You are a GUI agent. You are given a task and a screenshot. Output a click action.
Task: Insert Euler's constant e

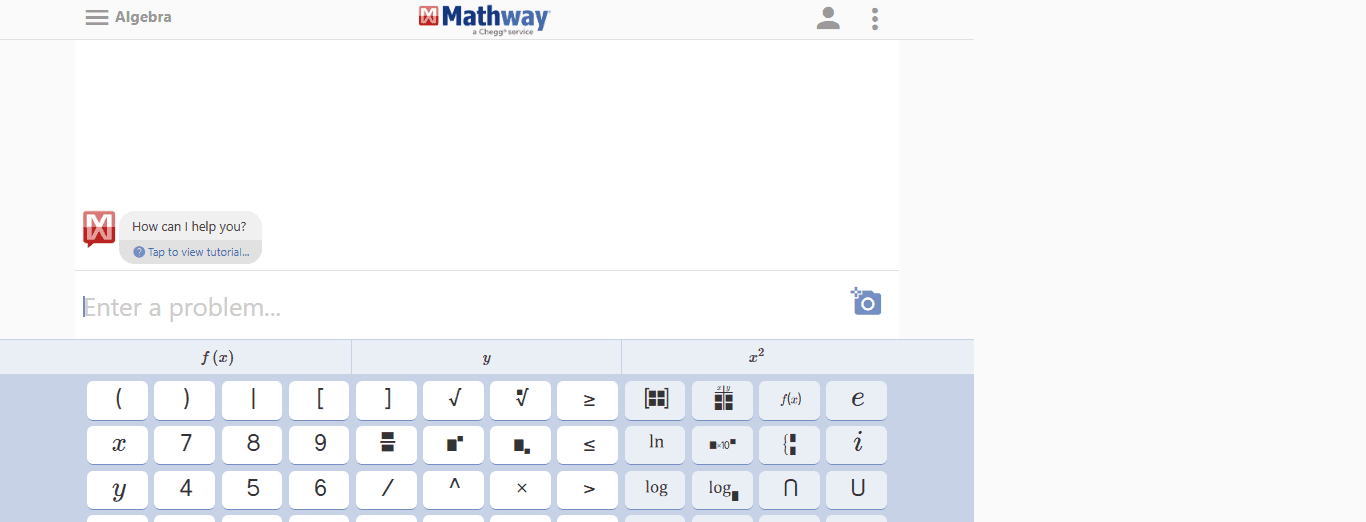point(856,400)
